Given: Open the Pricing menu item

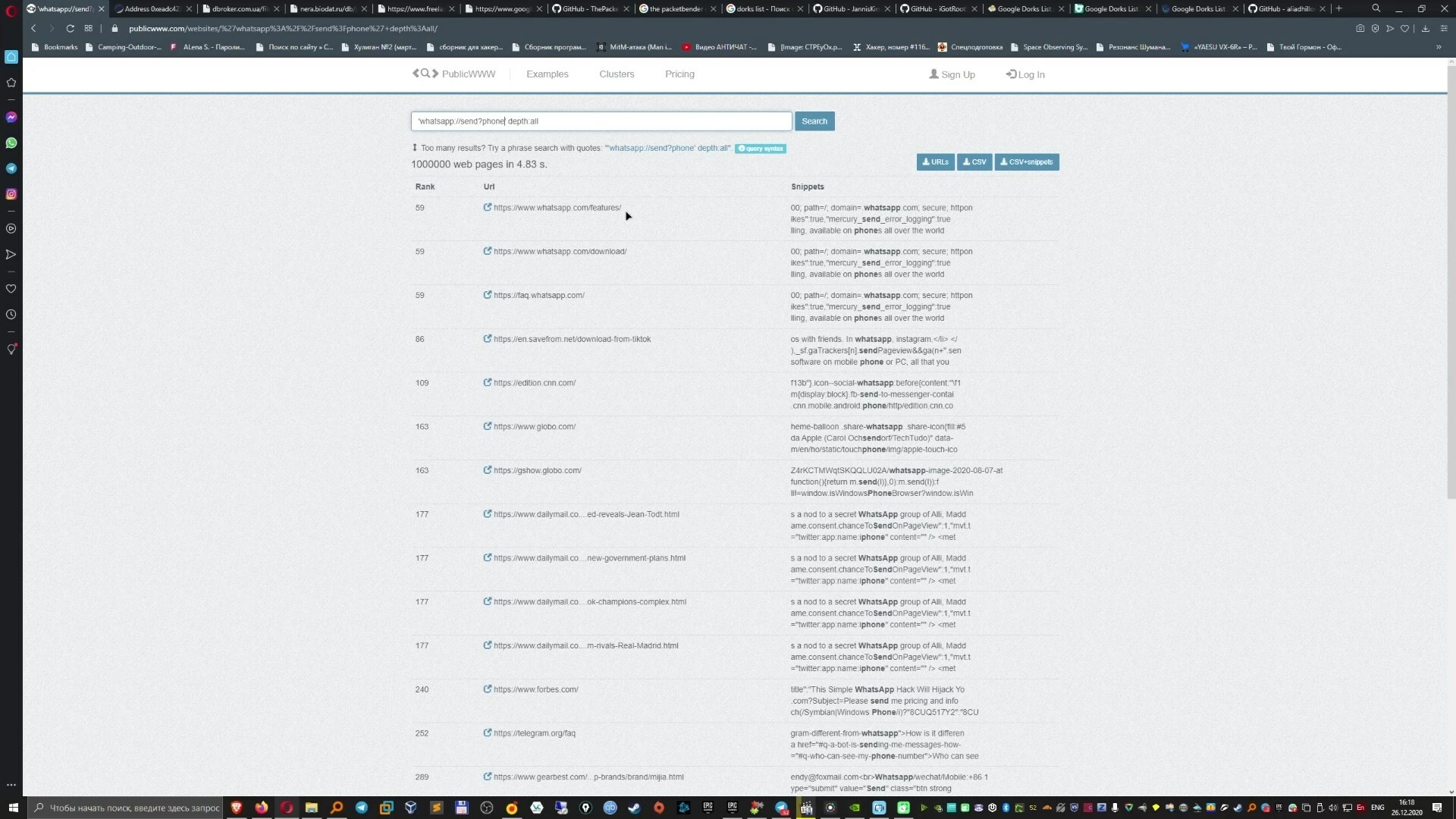Looking at the screenshot, I should 679,74.
